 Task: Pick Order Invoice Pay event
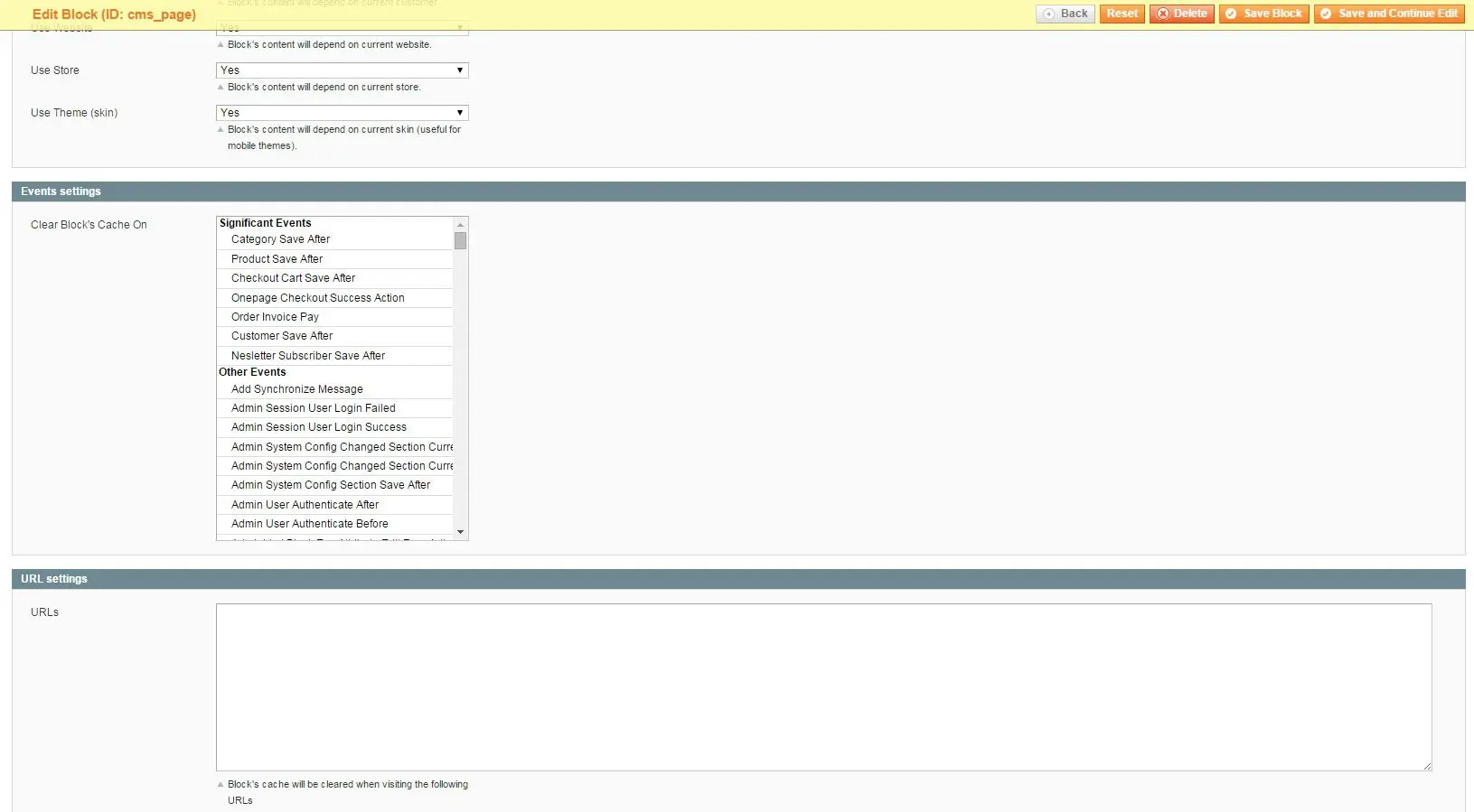click(x=275, y=317)
